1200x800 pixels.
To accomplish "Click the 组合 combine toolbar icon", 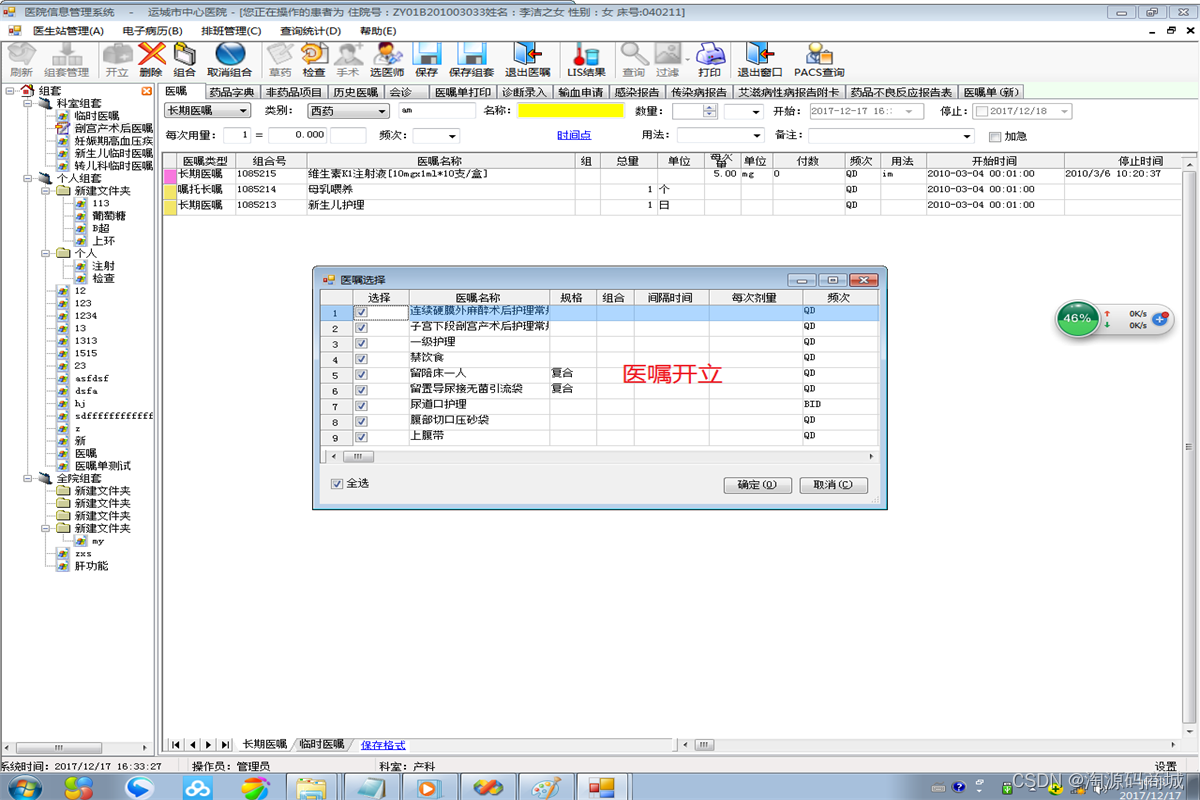I will pos(184,59).
